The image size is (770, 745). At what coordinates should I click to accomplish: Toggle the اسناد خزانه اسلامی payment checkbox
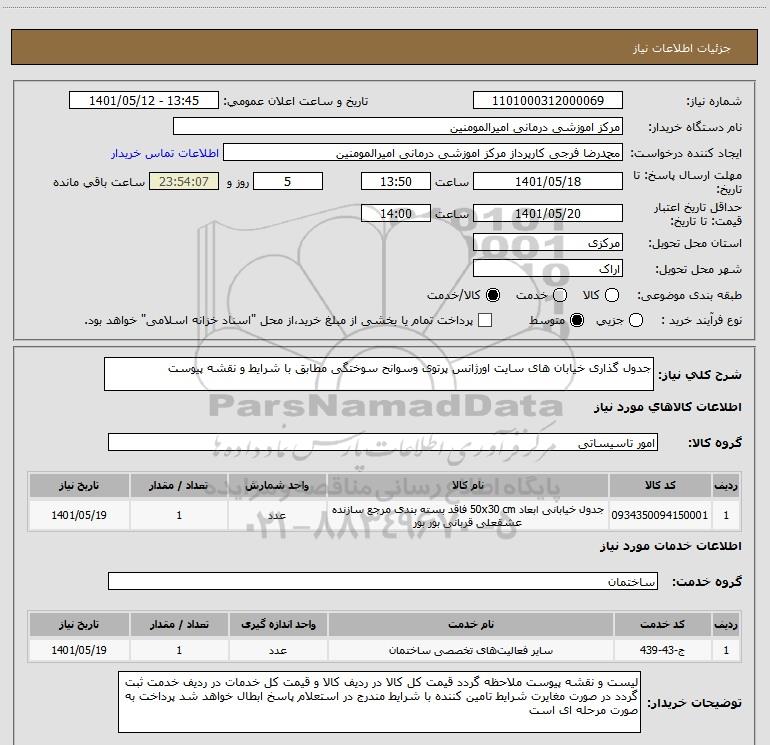pyautogui.click(x=485, y=320)
